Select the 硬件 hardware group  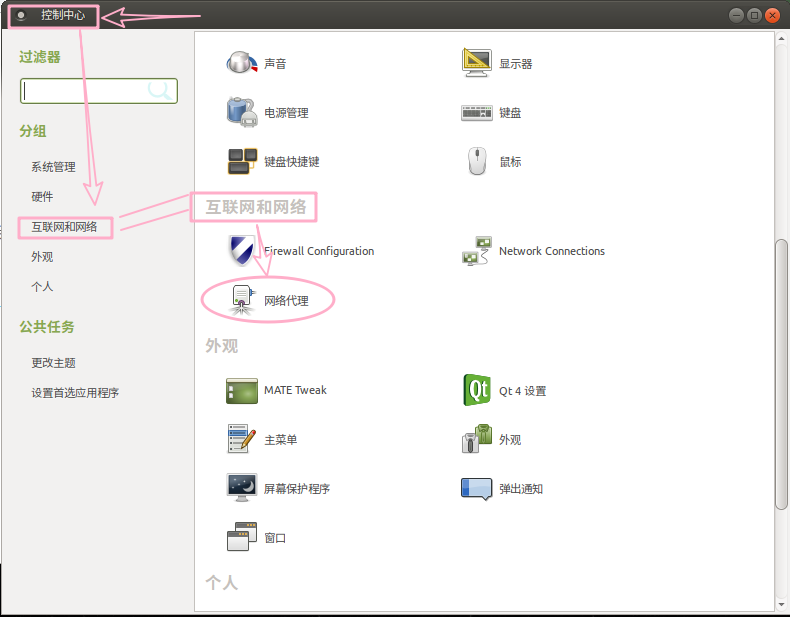click(42, 196)
